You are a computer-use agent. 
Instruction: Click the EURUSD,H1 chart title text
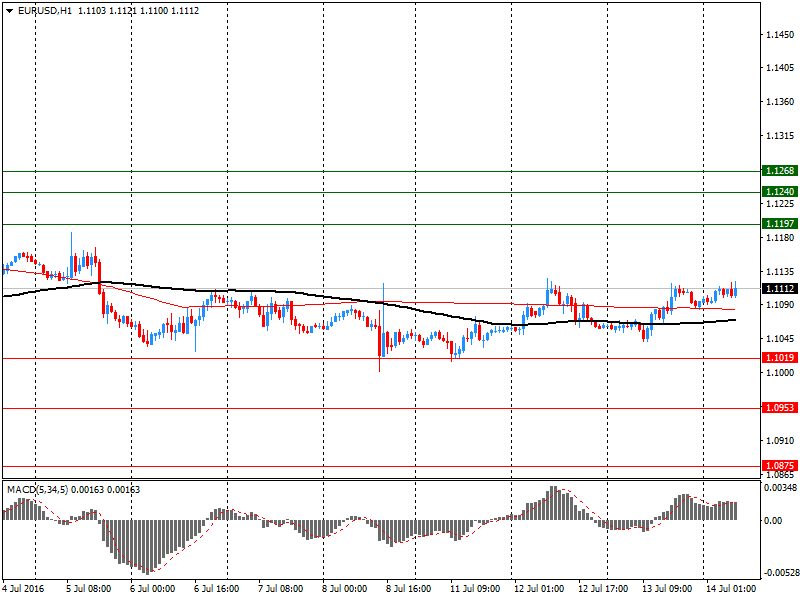[x=44, y=11]
